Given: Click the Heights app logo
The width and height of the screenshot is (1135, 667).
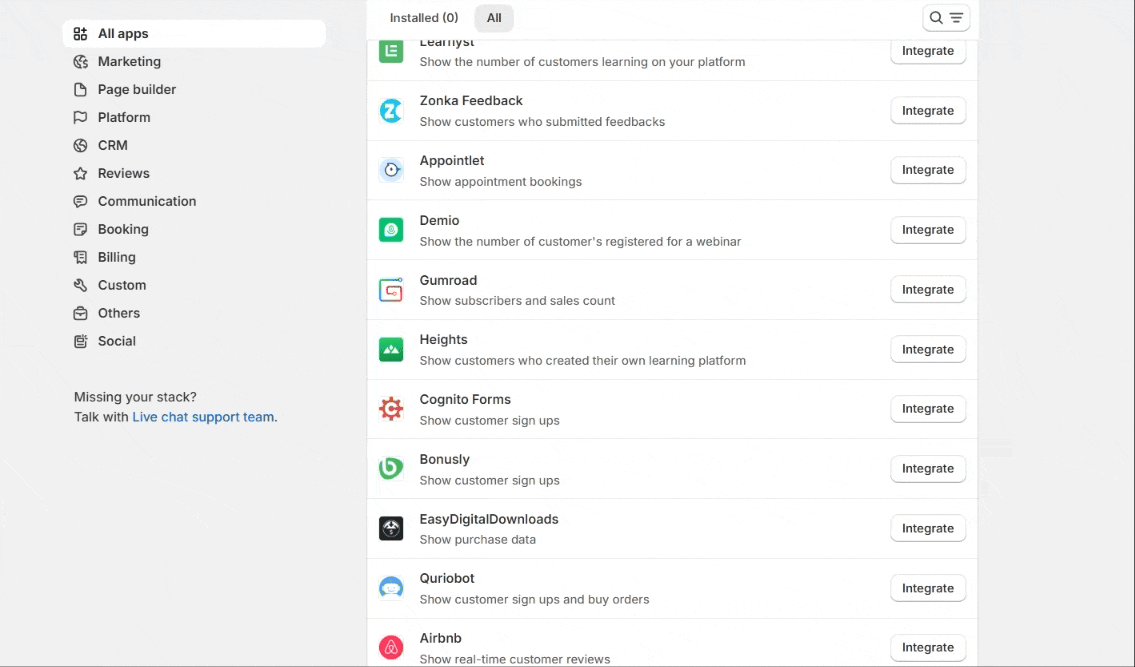Looking at the screenshot, I should (x=391, y=350).
